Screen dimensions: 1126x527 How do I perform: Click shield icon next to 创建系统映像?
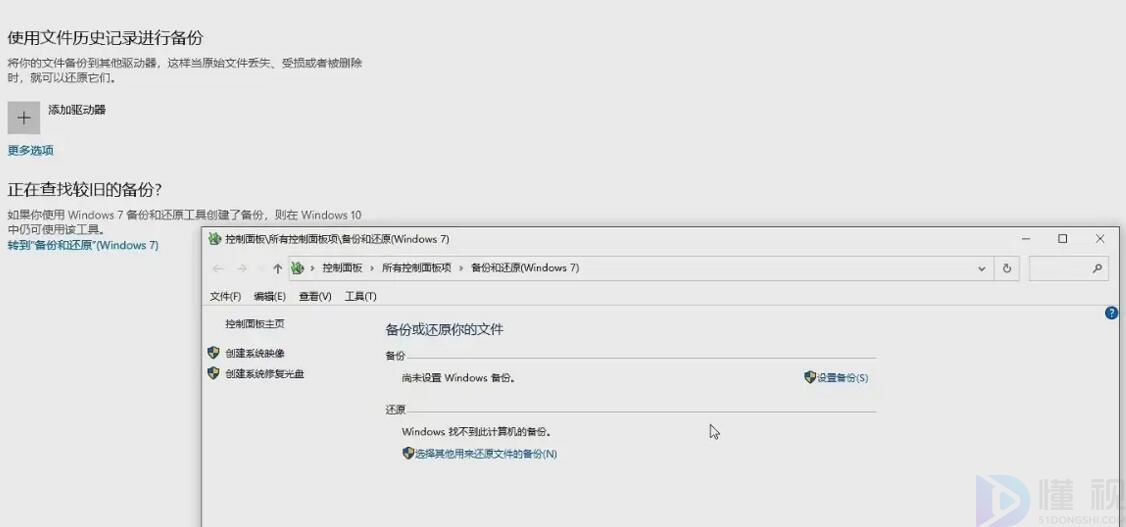tap(213, 353)
